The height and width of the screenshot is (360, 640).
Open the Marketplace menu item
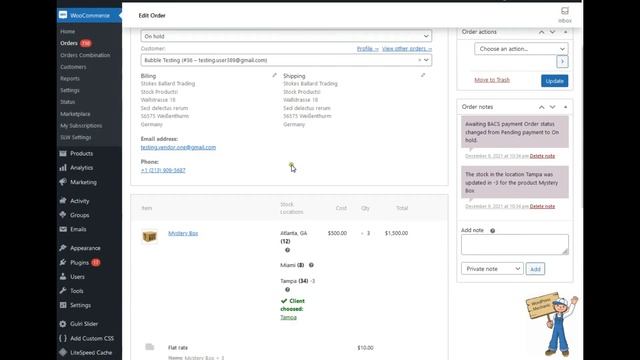pos(75,114)
